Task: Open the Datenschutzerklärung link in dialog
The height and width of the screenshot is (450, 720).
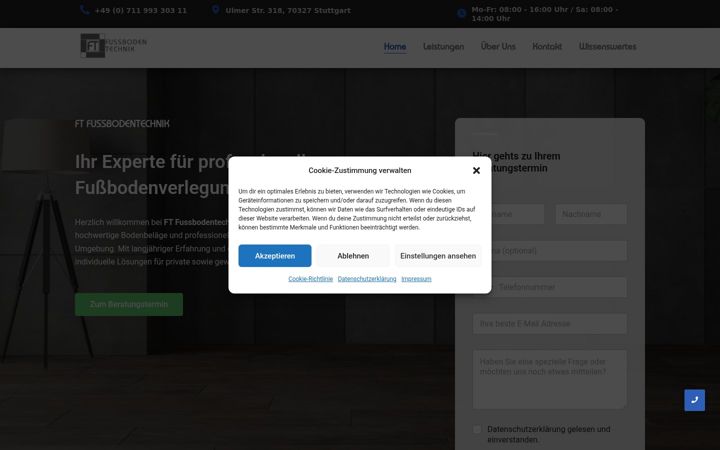Action: point(367,279)
